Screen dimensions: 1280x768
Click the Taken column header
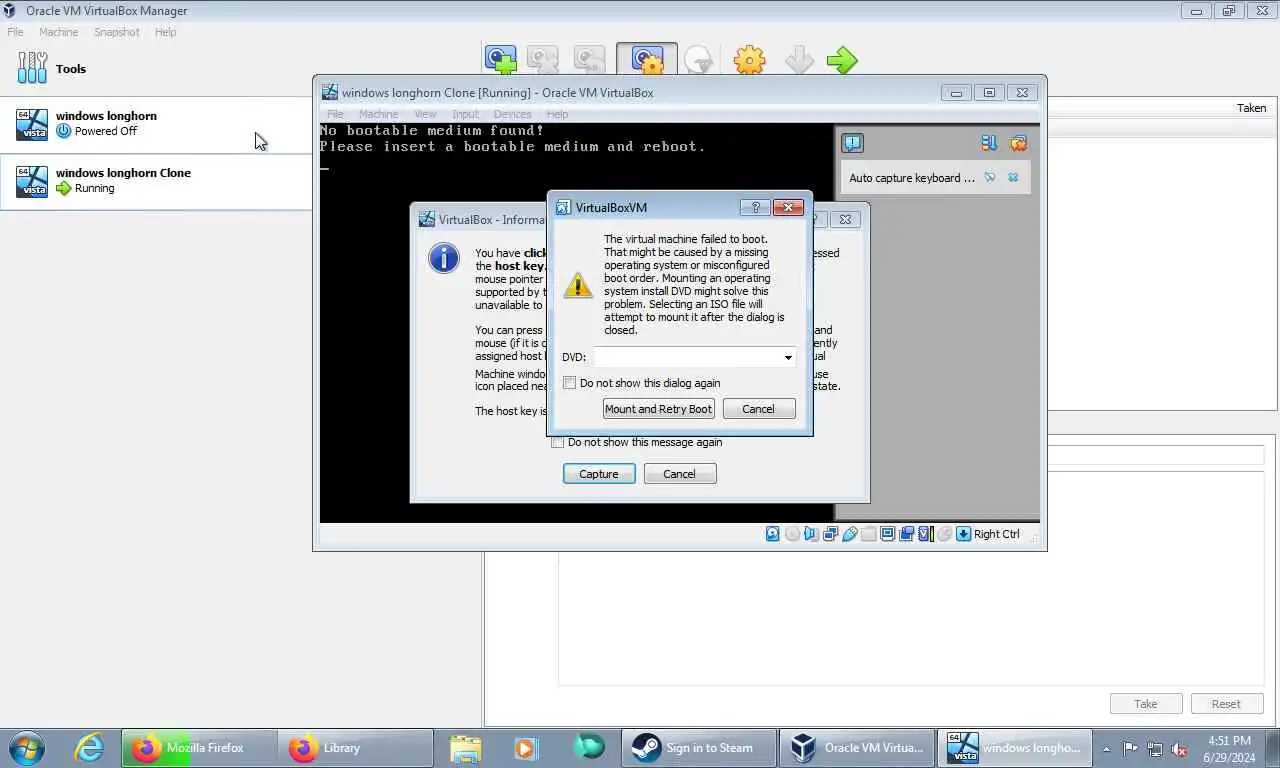[1251, 108]
